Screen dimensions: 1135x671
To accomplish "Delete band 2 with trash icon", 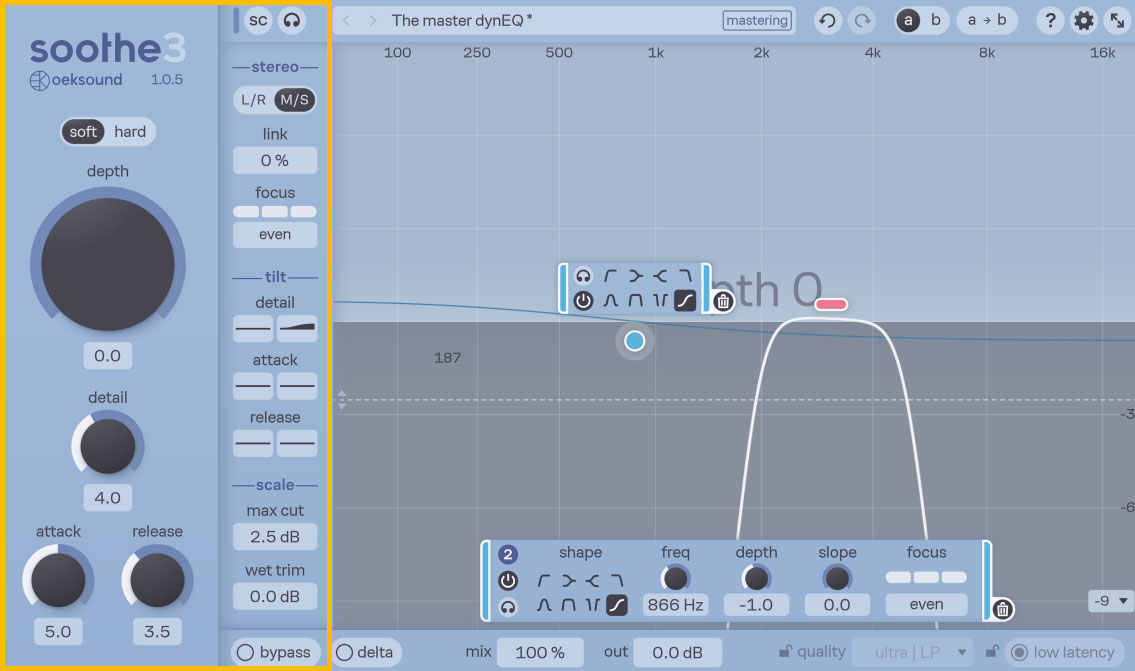I will 1002,609.
